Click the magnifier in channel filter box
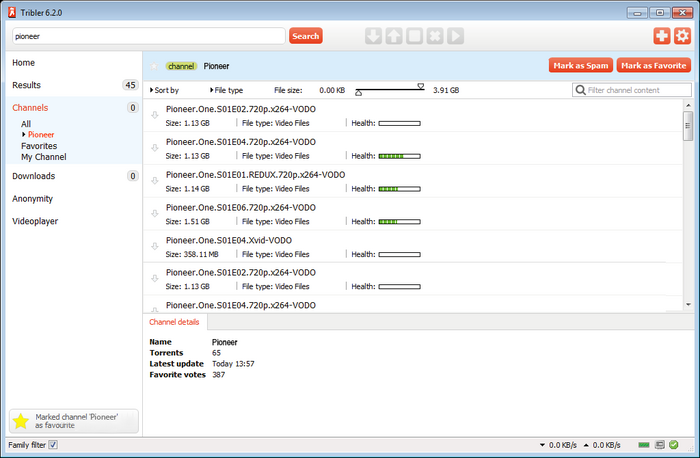 pyautogui.click(x=580, y=90)
